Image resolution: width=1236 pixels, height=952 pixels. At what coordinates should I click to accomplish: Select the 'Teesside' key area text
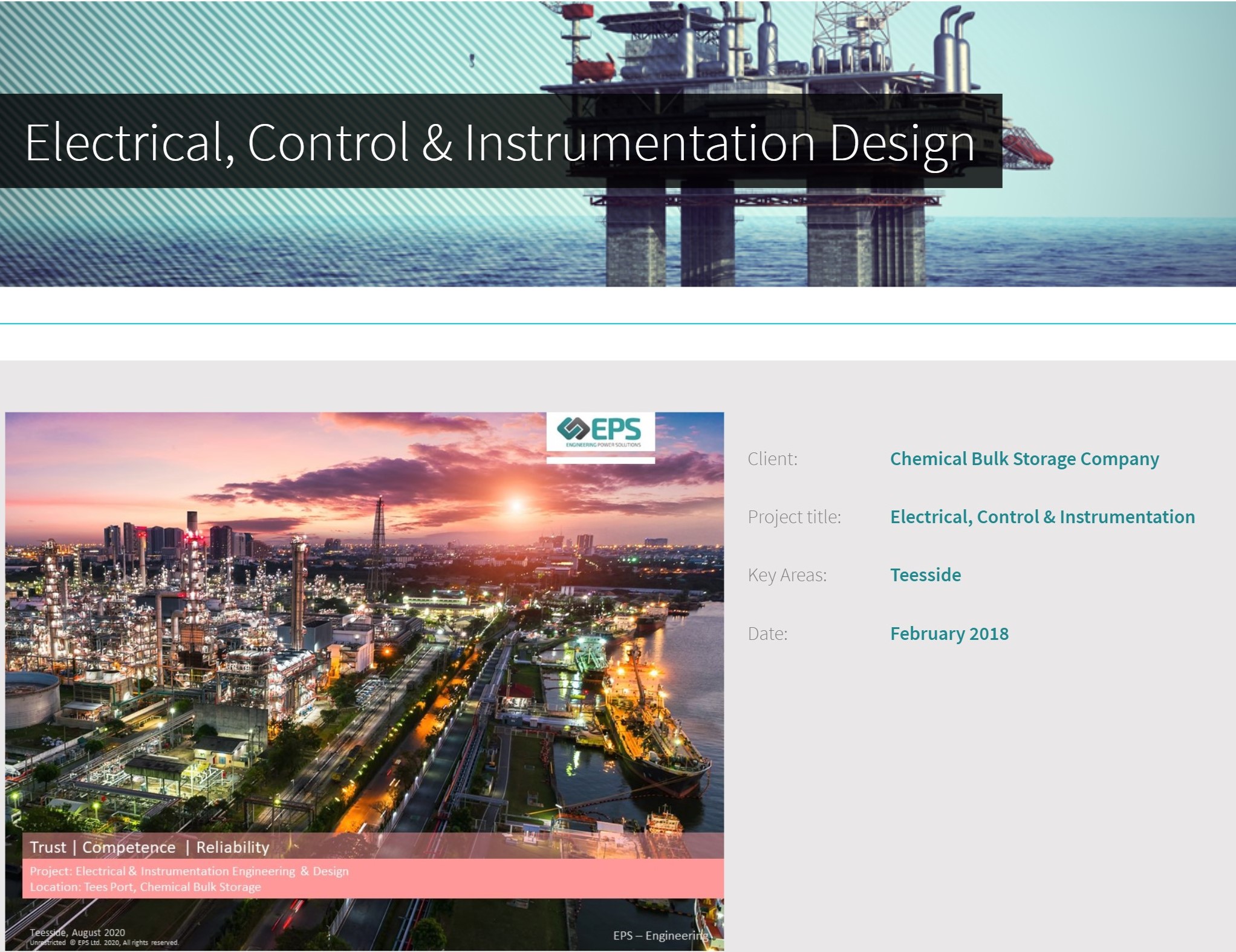point(925,575)
